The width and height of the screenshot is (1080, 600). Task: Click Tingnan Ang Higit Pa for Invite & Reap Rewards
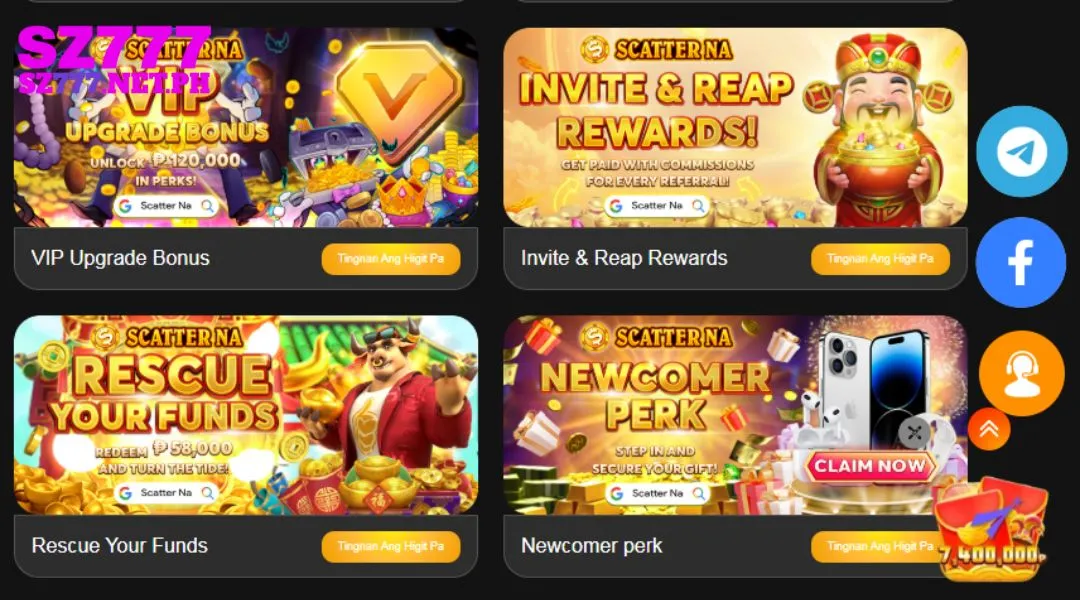tap(880, 259)
